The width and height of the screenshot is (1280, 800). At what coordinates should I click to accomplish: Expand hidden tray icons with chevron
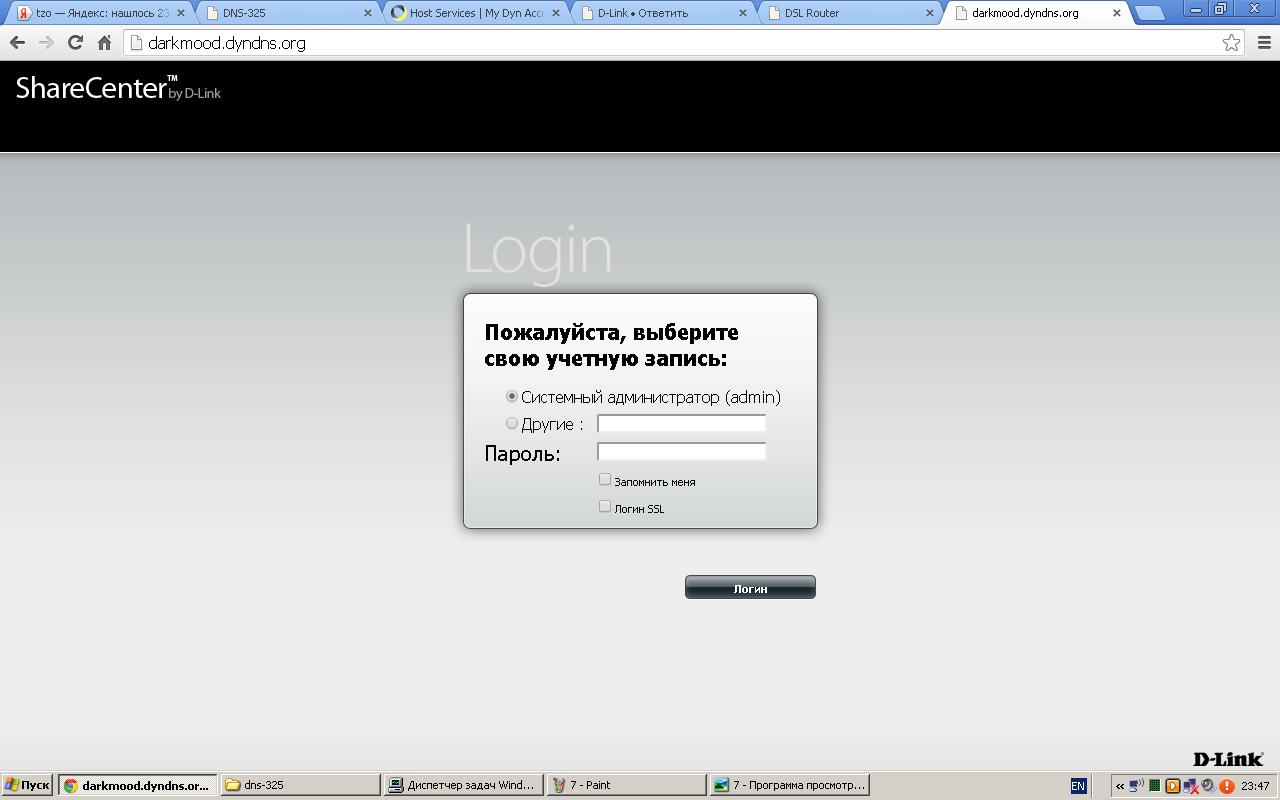point(1120,786)
